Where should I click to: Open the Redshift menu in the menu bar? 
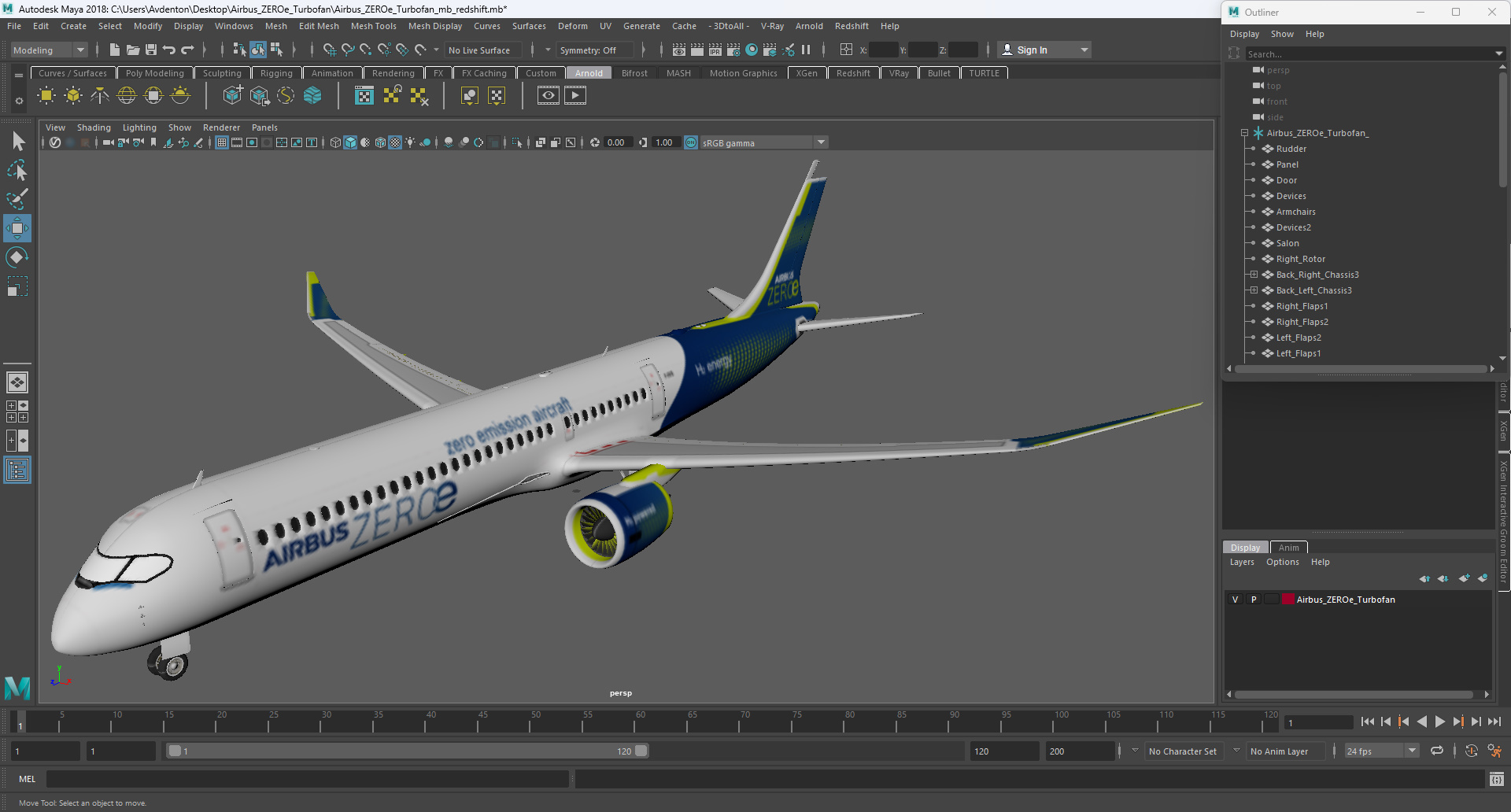pos(852,26)
